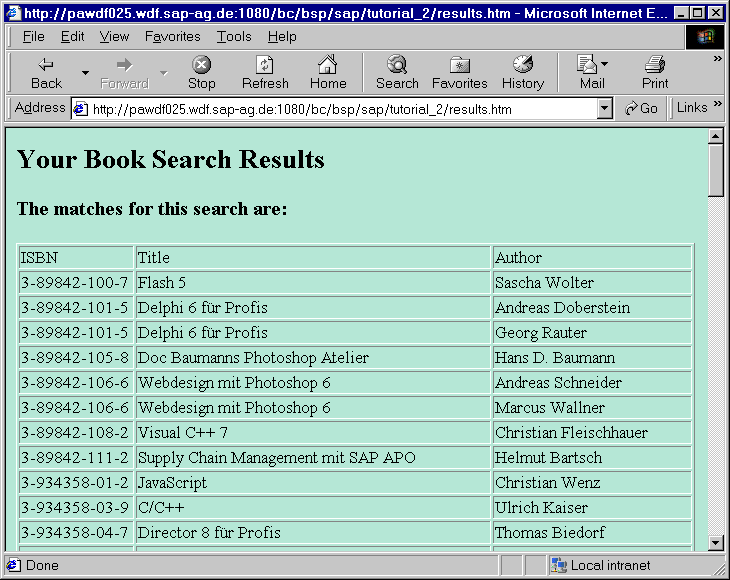Expand the Links bar chevron
Viewport: 730px width, 580px height.
tap(718, 103)
